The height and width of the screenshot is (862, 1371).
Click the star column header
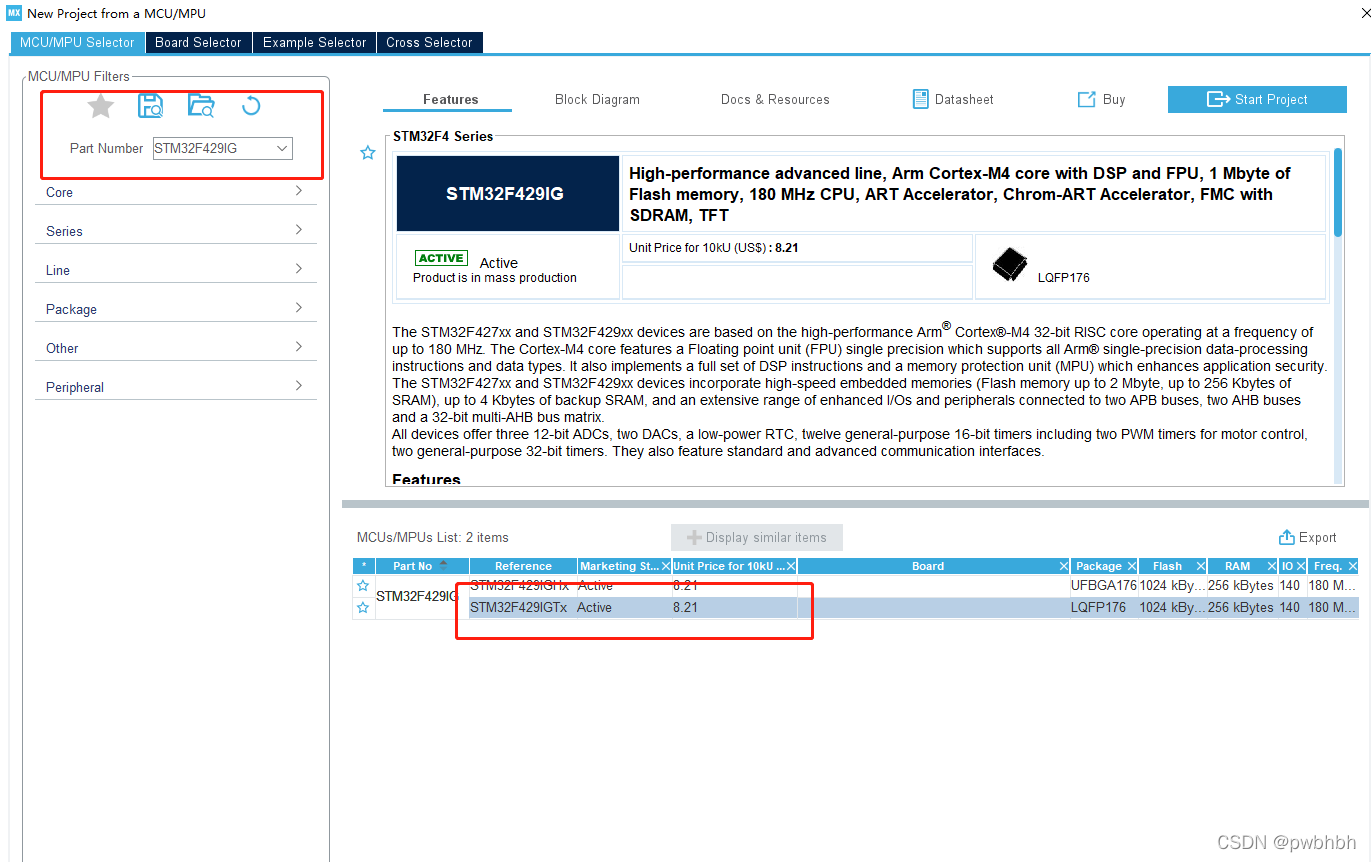363,566
